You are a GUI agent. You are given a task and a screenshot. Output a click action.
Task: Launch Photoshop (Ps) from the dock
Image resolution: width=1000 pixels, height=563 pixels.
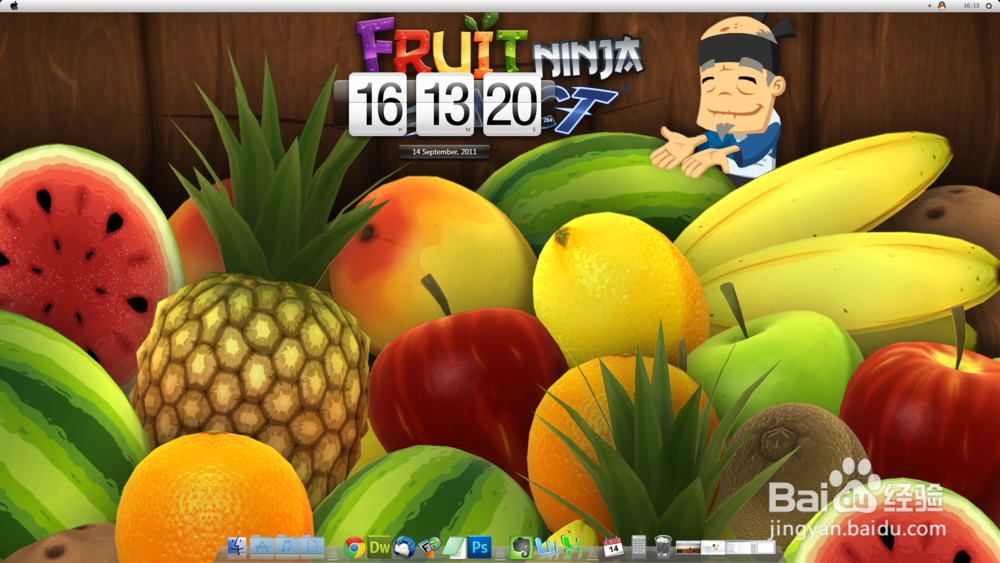click(479, 547)
